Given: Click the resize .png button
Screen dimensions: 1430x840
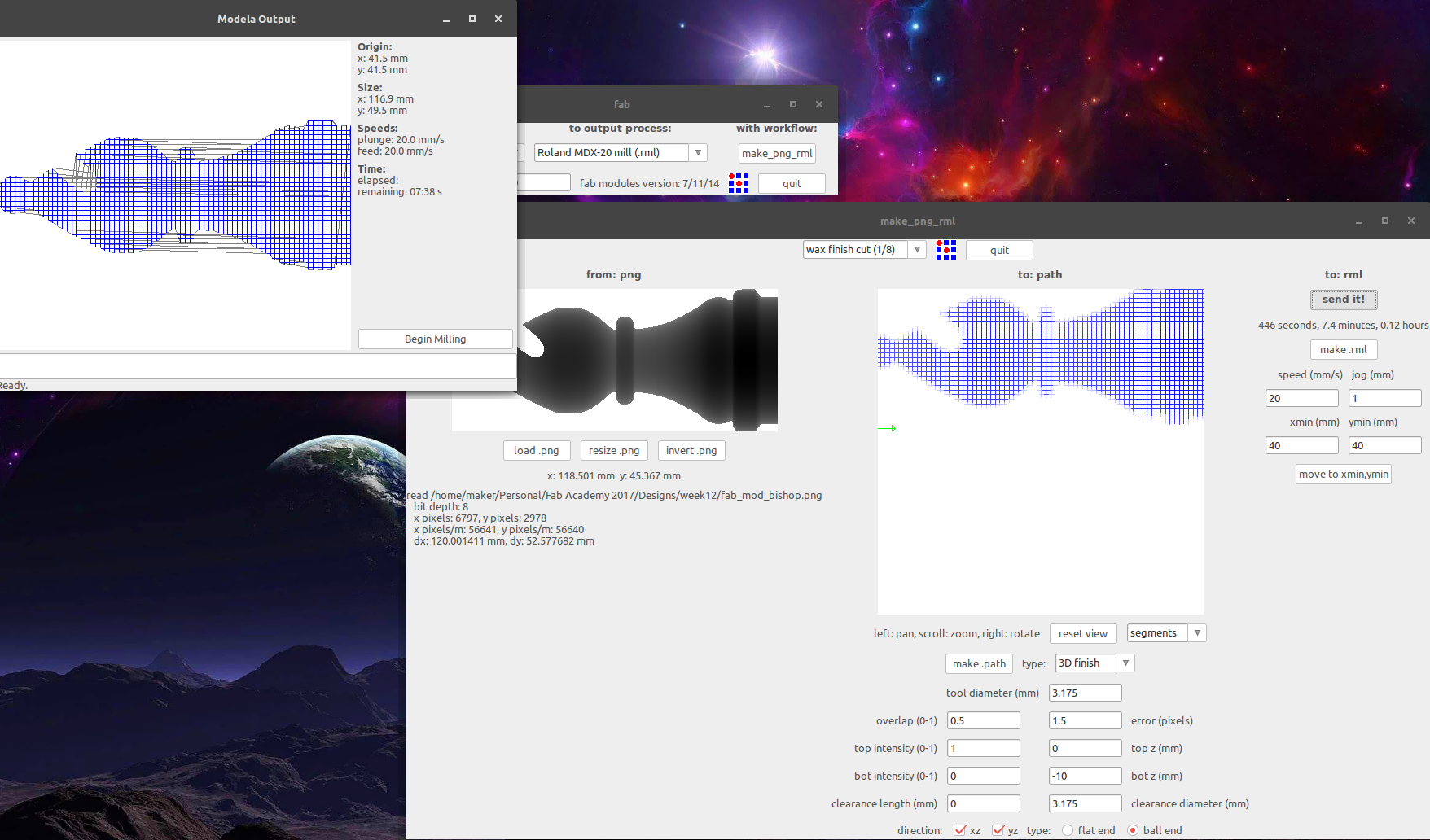Looking at the screenshot, I should [x=614, y=450].
